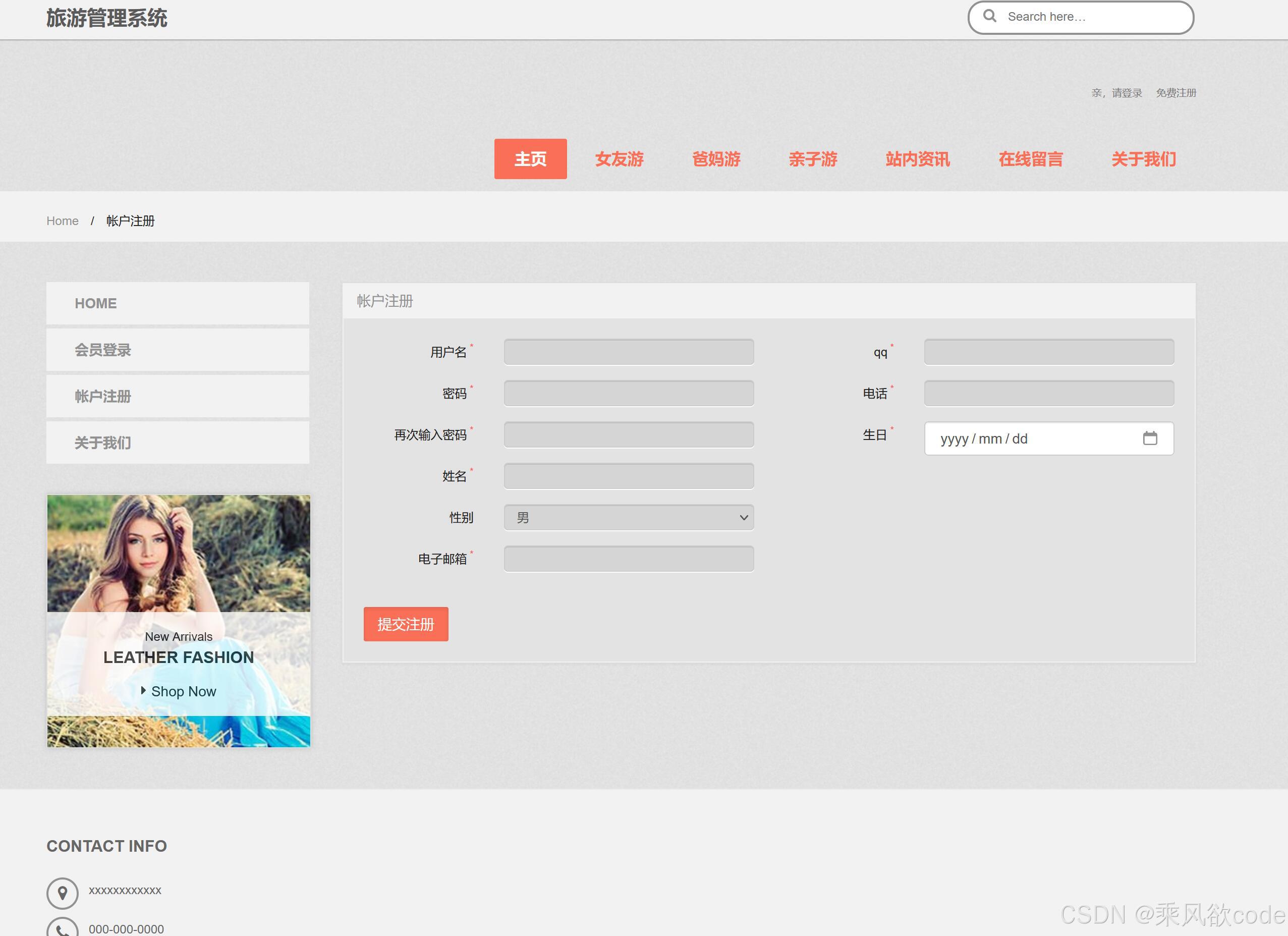Click the search magnifier icon
Image resolution: width=1288 pixels, height=936 pixels.
[x=989, y=16]
